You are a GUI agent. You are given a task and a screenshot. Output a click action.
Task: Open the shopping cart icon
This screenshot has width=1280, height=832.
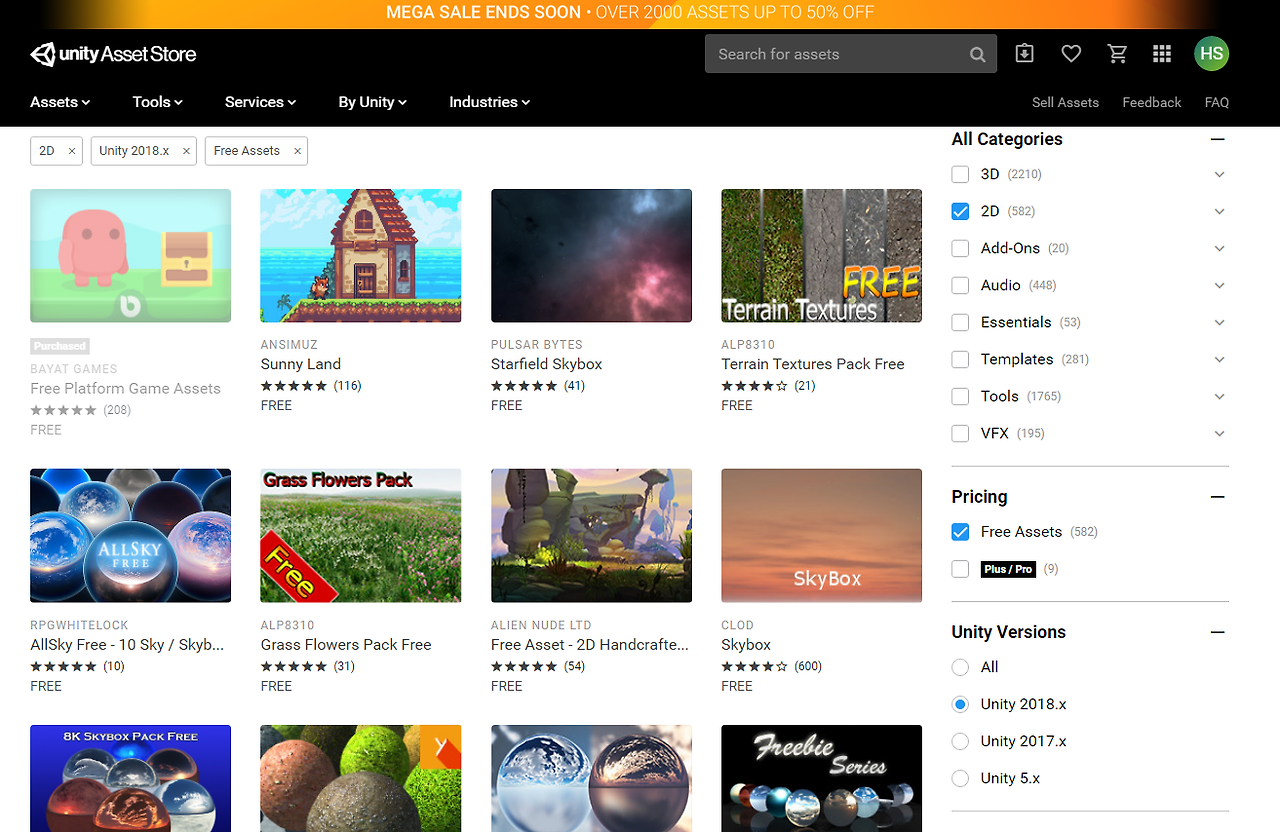point(1118,54)
